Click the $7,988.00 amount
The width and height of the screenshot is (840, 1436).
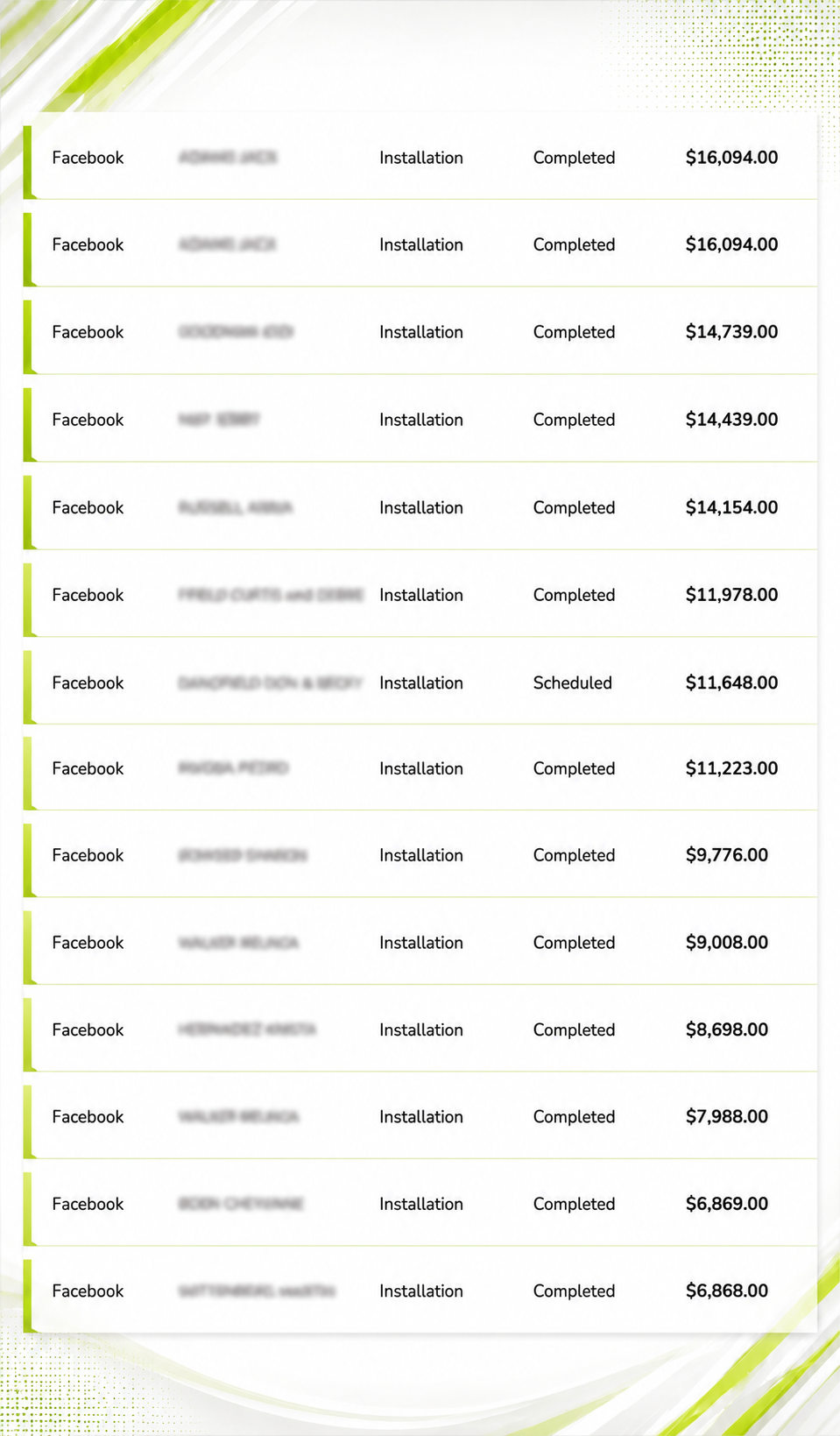pyautogui.click(x=726, y=1117)
